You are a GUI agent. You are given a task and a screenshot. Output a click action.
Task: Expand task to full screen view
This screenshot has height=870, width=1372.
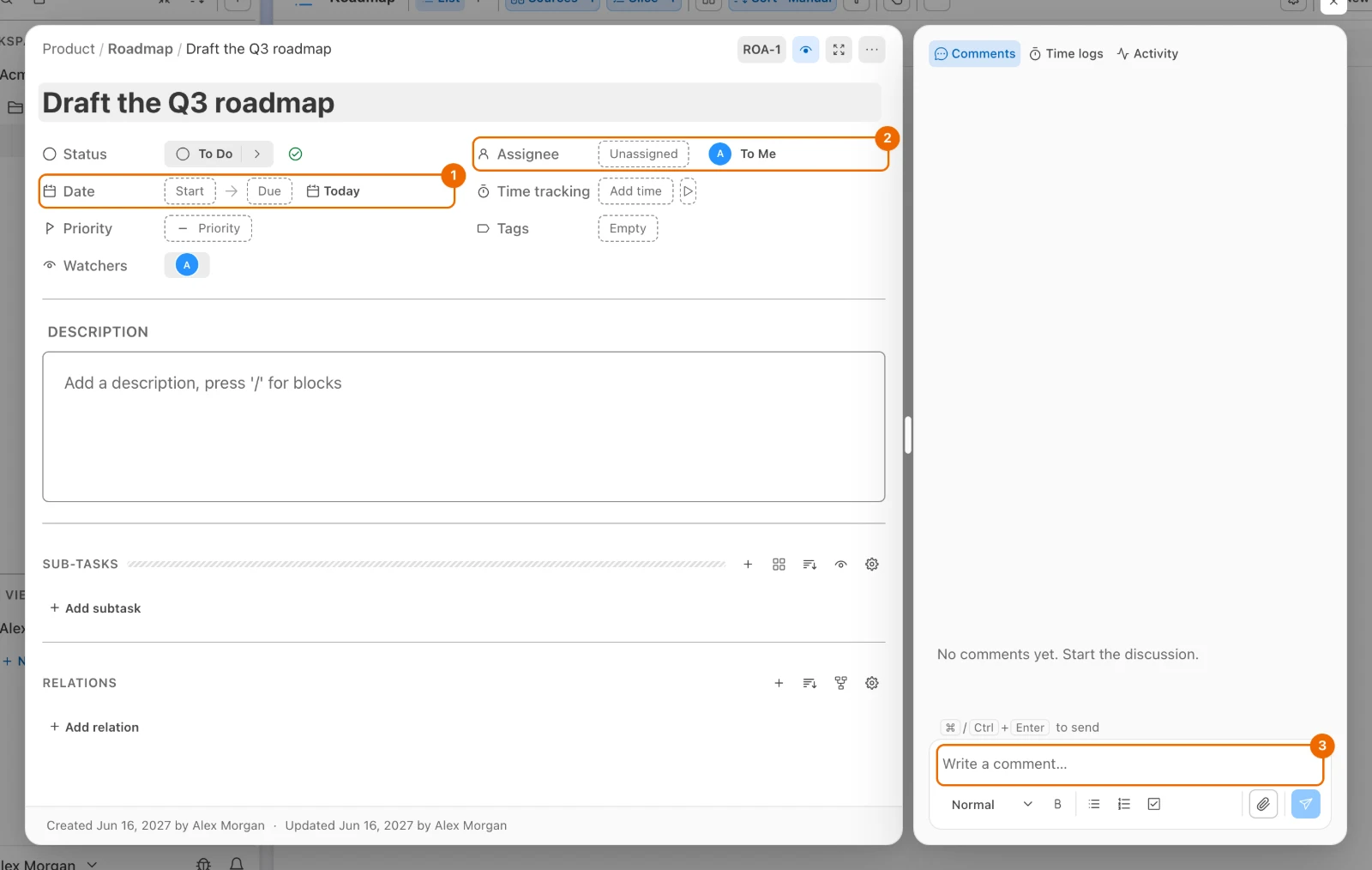coord(839,50)
